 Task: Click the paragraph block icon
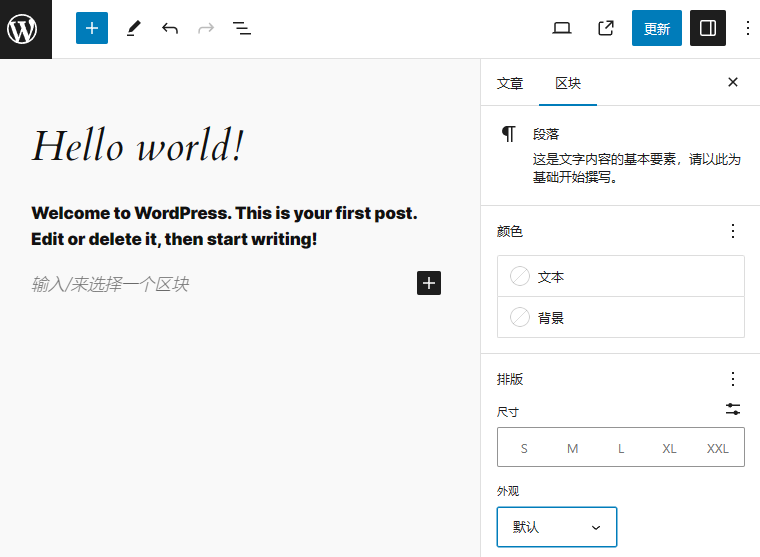508,134
